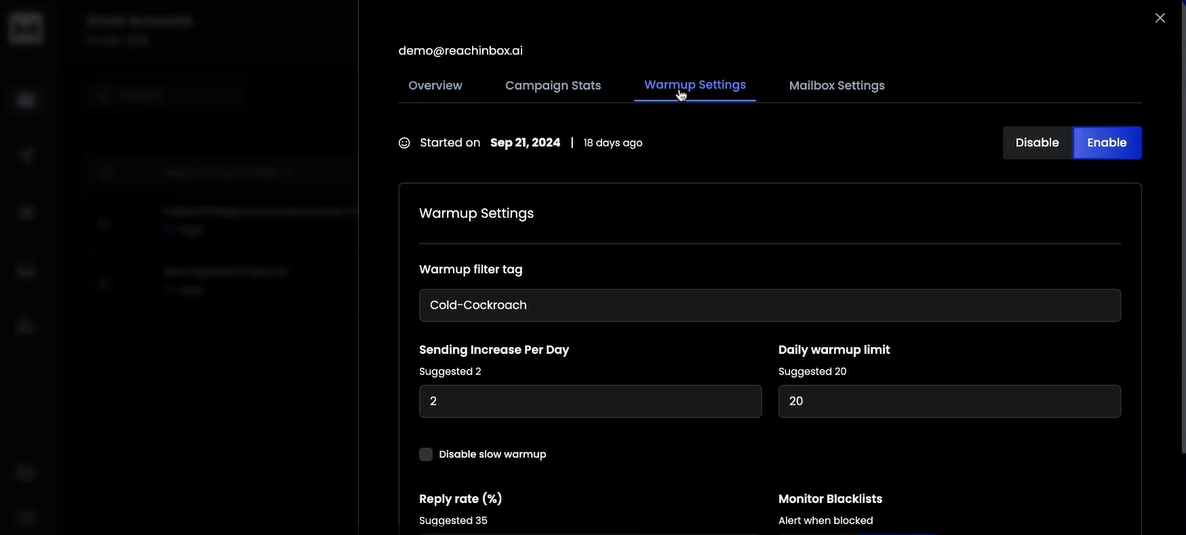Click the "Suggested 20" hint text

click(x=812, y=372)
